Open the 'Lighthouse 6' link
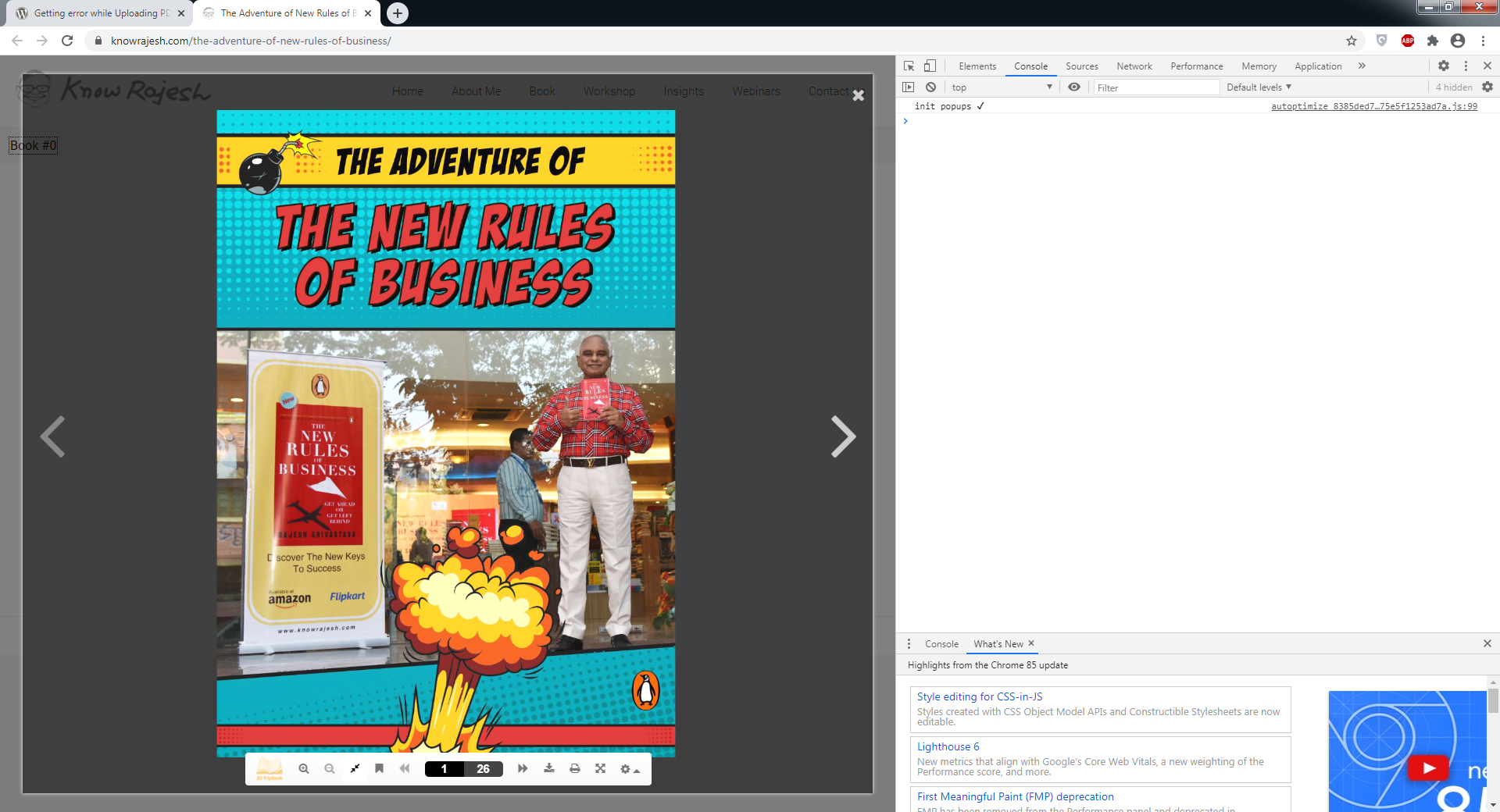The height and width of the screenshot is (812, 1500). pyautogui.click(x=948, y=746)
